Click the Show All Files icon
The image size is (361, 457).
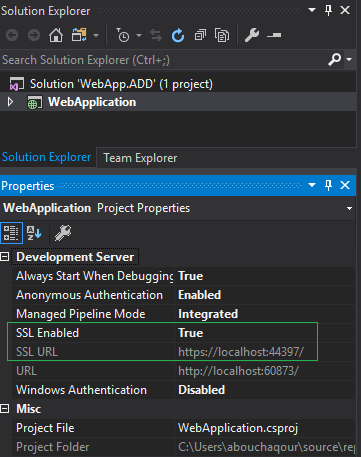pyautogui.click(x=222, y=35)
